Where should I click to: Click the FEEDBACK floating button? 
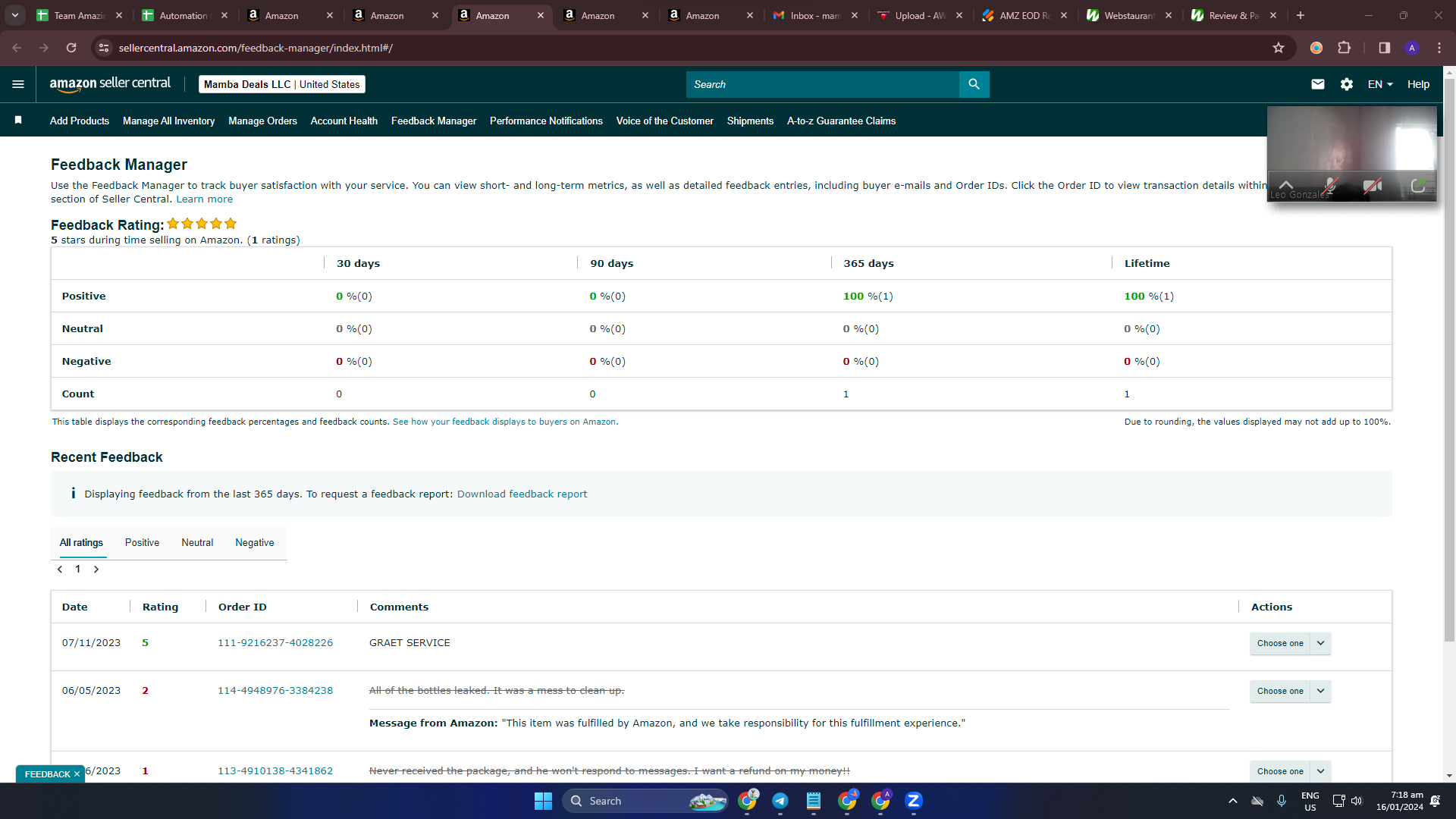click(50, 774)
